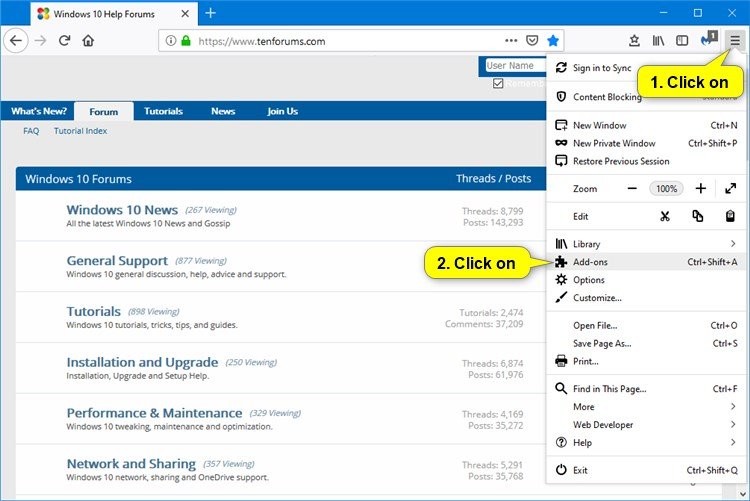Reload the current page

click(65, 41)
